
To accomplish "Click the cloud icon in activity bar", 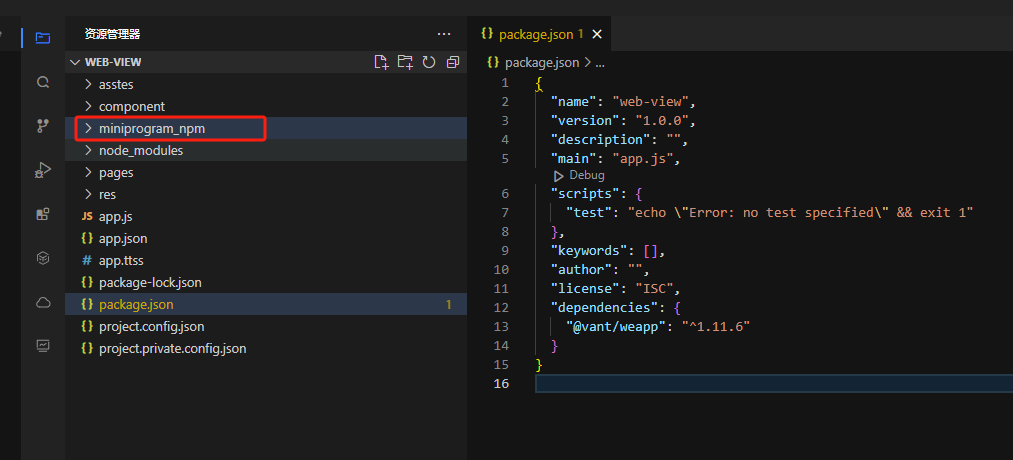I will [42, 301].
